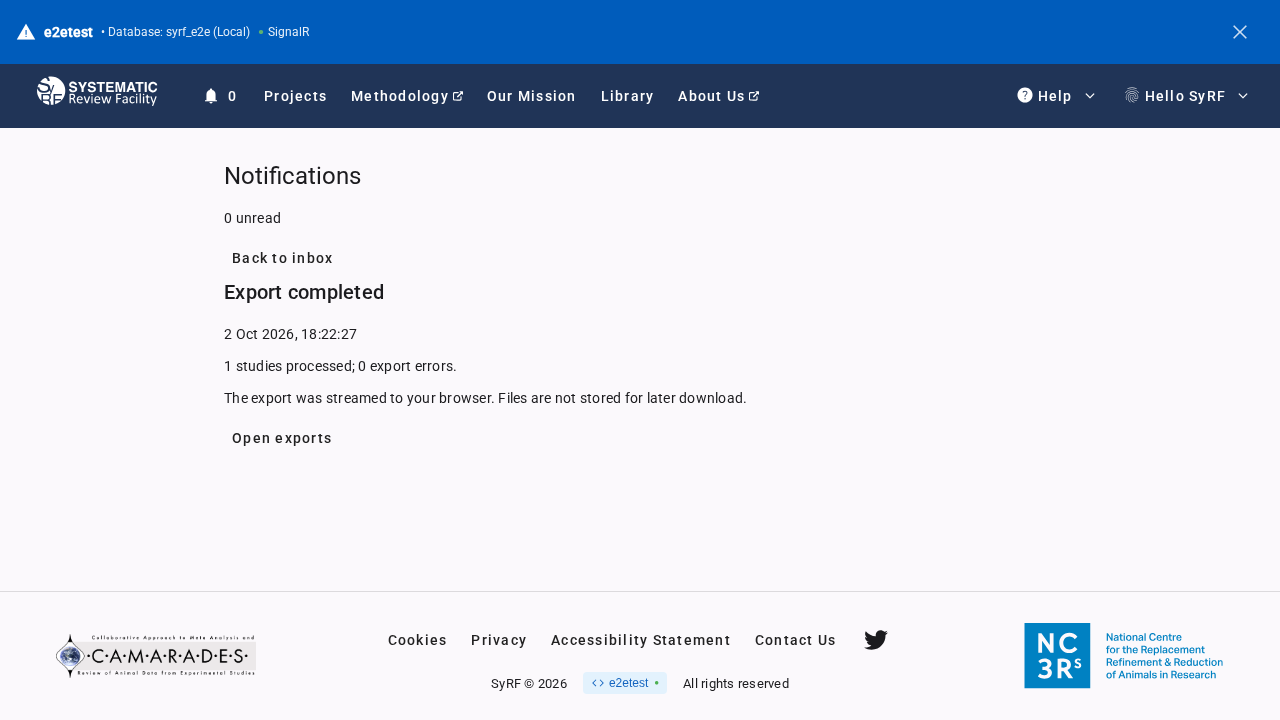Open the Methodology external link
Image resolution: width=1280 pixels, height=720 pixels.
[x=407, y=96]
